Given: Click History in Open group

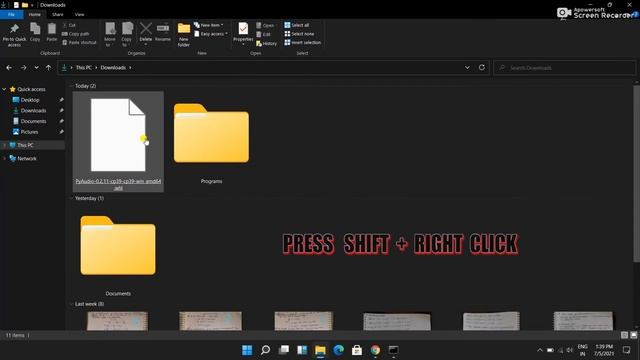Looking at the screenshot, I should click(x=267, y=43).
